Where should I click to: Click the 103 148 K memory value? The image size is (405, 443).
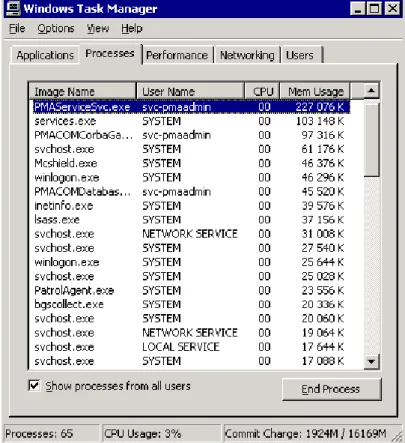320,121
